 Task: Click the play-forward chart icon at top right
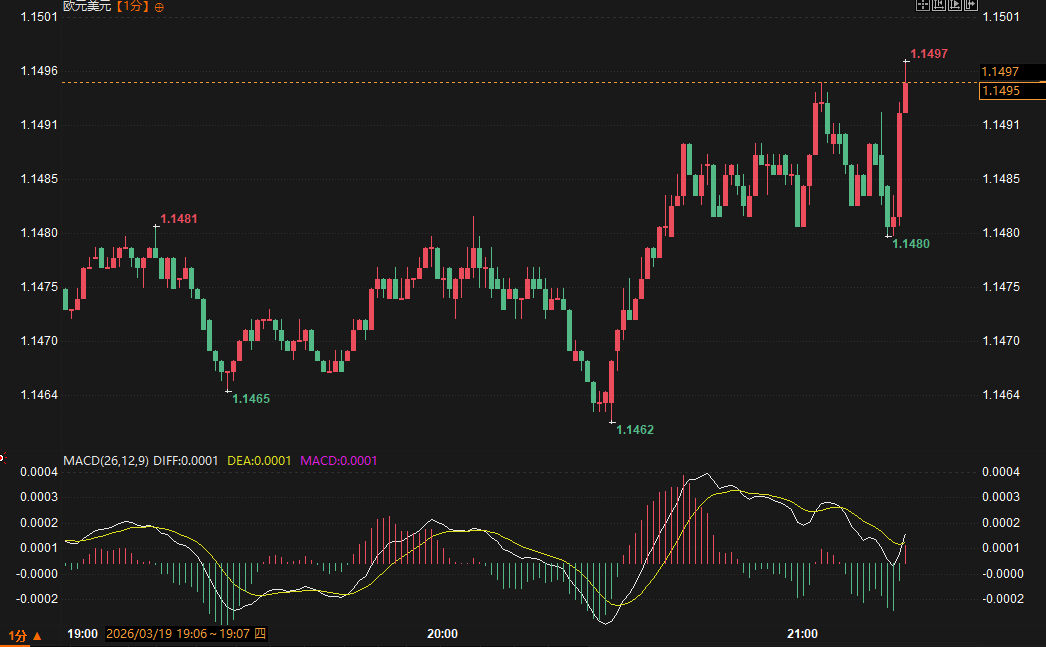tap(955, 5)
